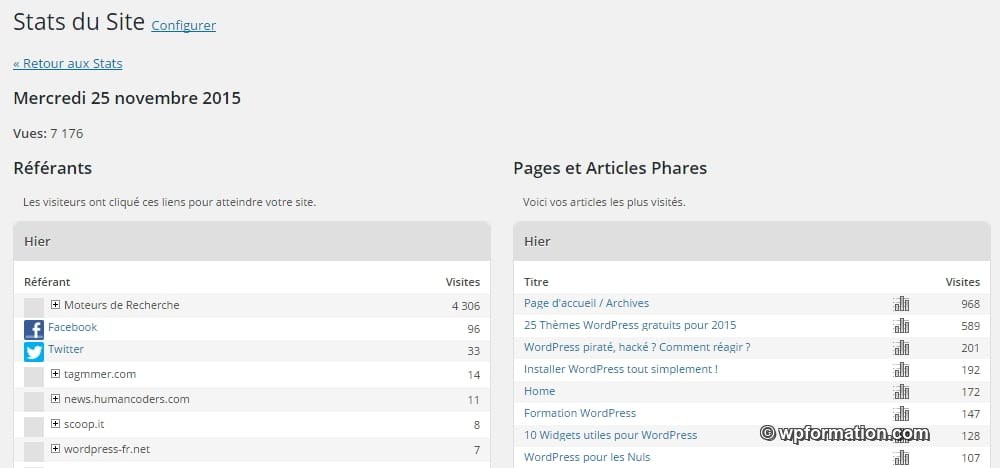The width and height of the screenshot is (1000, 468).
Task: Open stats chart for Page d'accueil / Archives
Action: pos(902,303)
